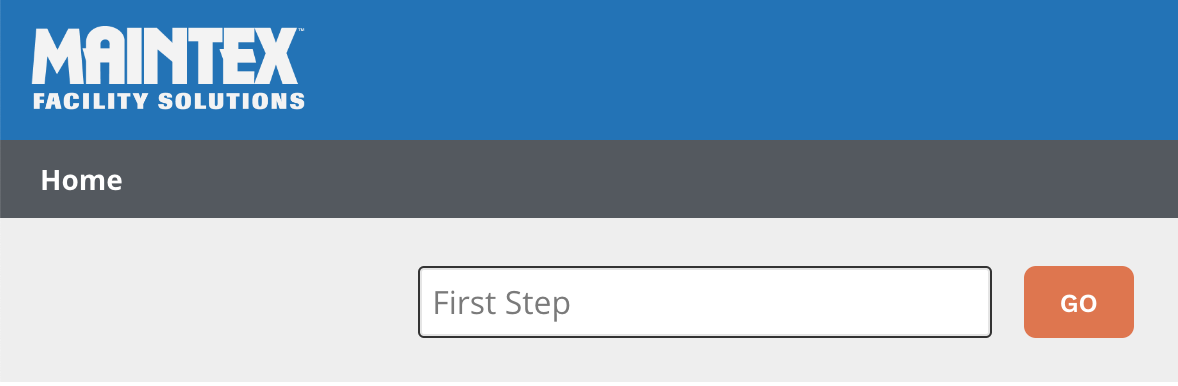
Task: Click the empty area of the gray navigation bar
Action: click(x=646, y=179)
